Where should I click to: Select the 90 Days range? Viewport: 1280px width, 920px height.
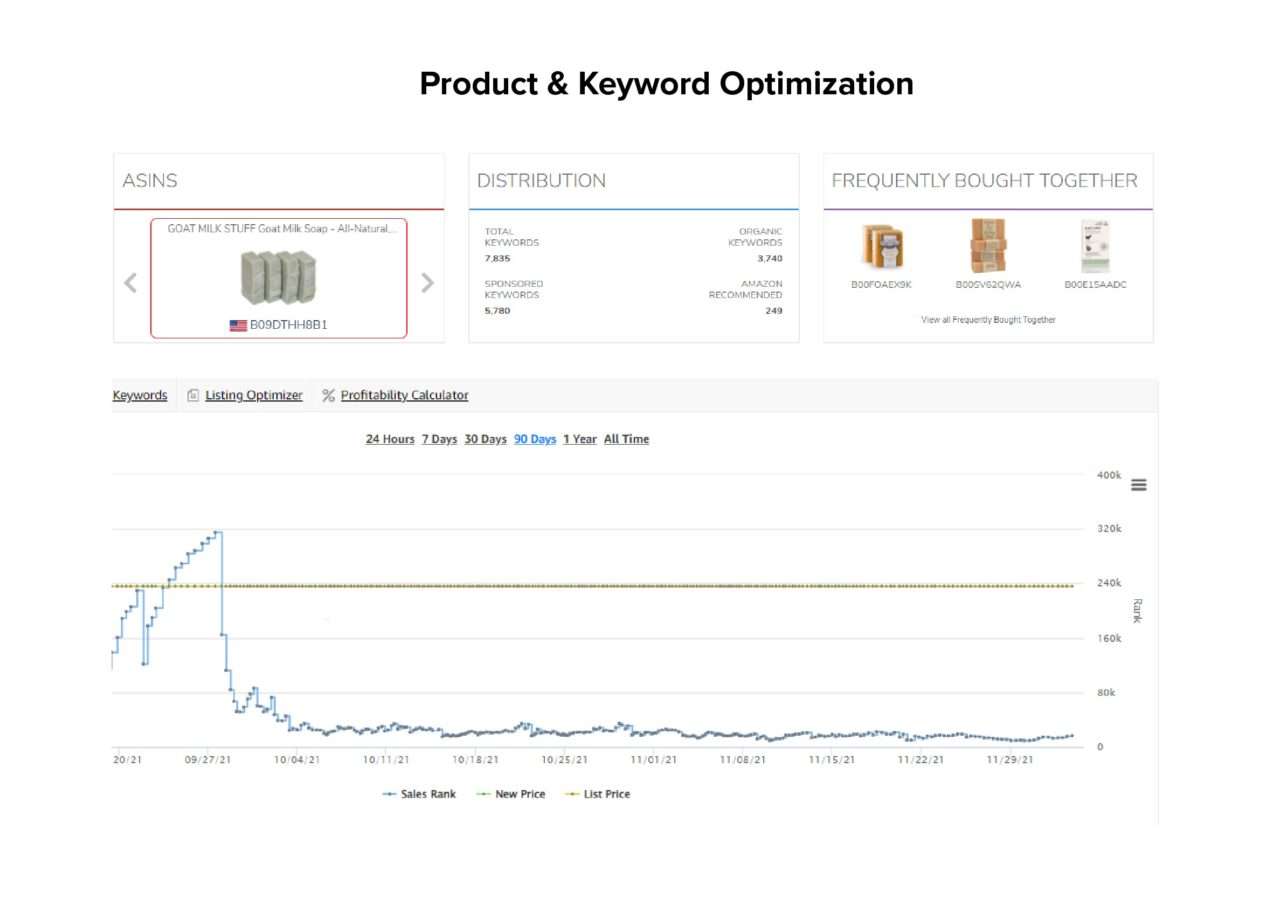535,439
